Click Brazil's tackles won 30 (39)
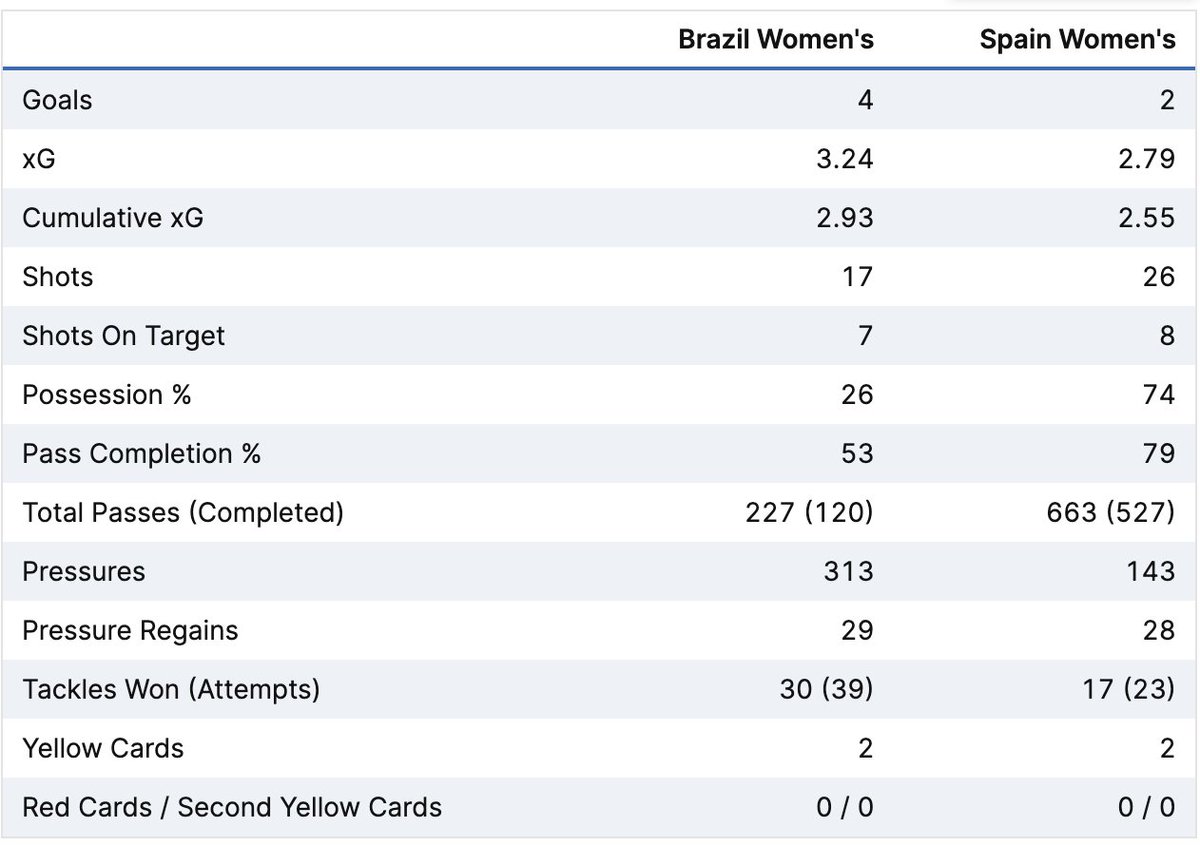The height and width of the screenshot is (846, 1200). pos(827,690)
